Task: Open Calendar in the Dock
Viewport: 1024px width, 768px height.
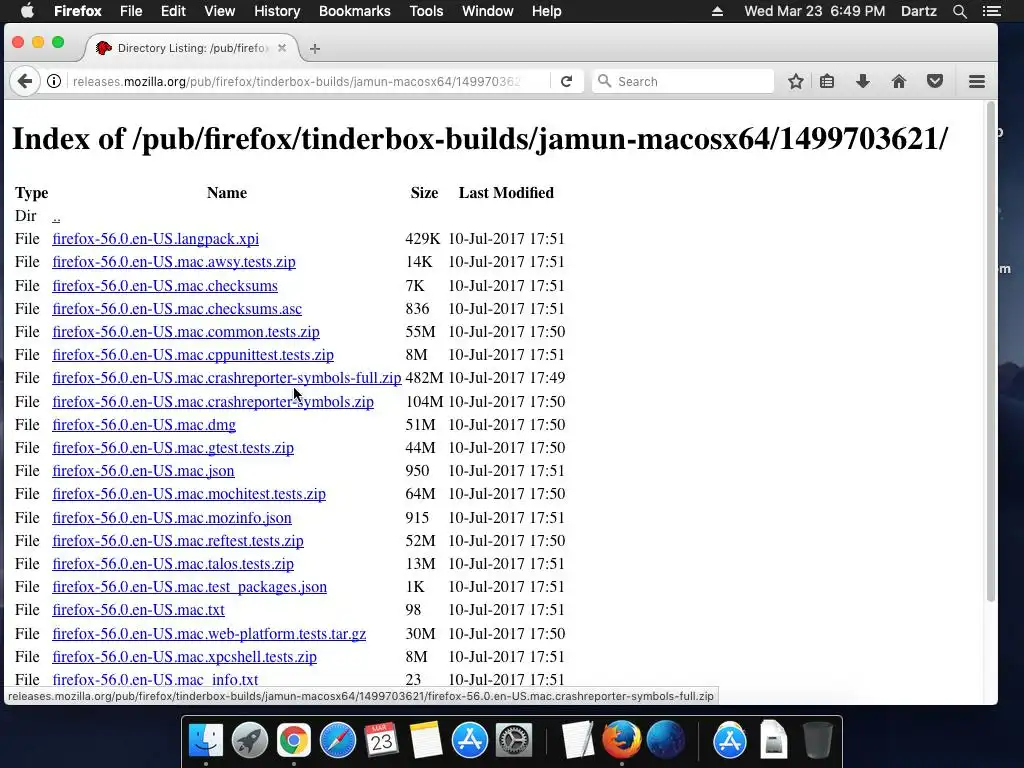Action: 381,741
